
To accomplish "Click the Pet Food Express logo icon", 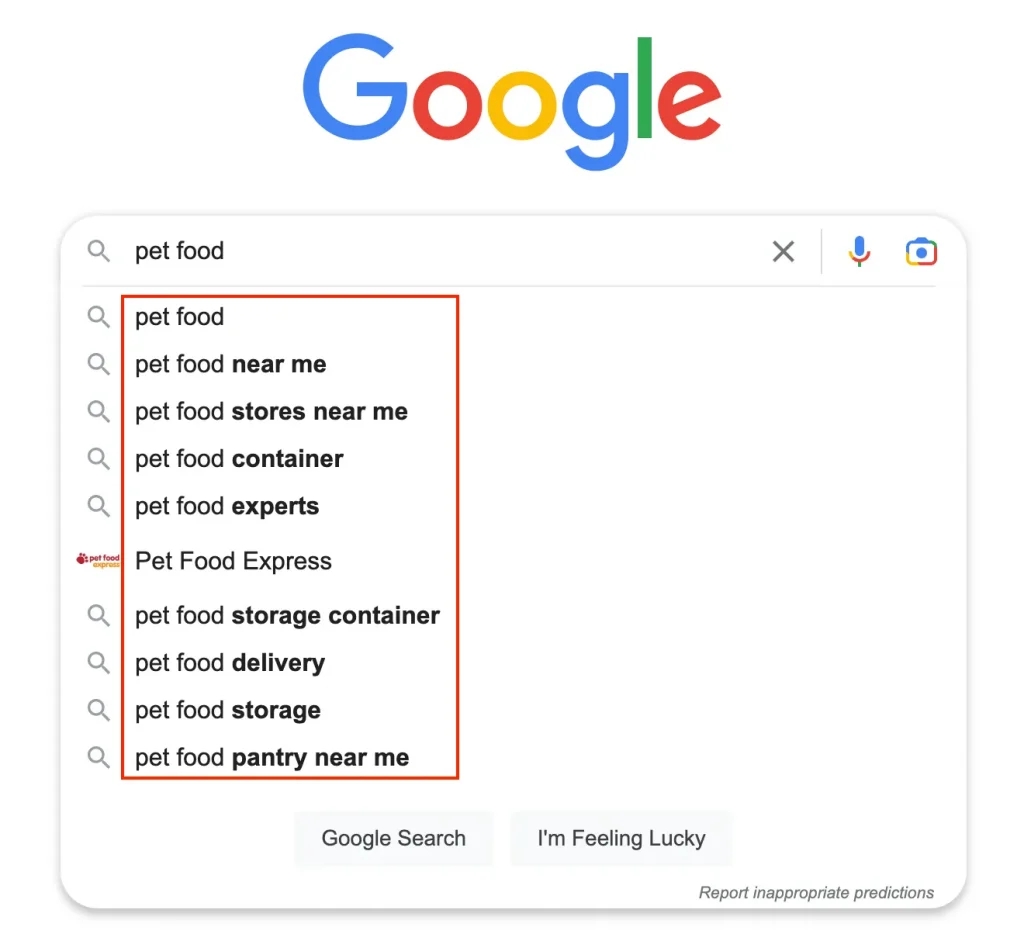I will tap(99, 560).
